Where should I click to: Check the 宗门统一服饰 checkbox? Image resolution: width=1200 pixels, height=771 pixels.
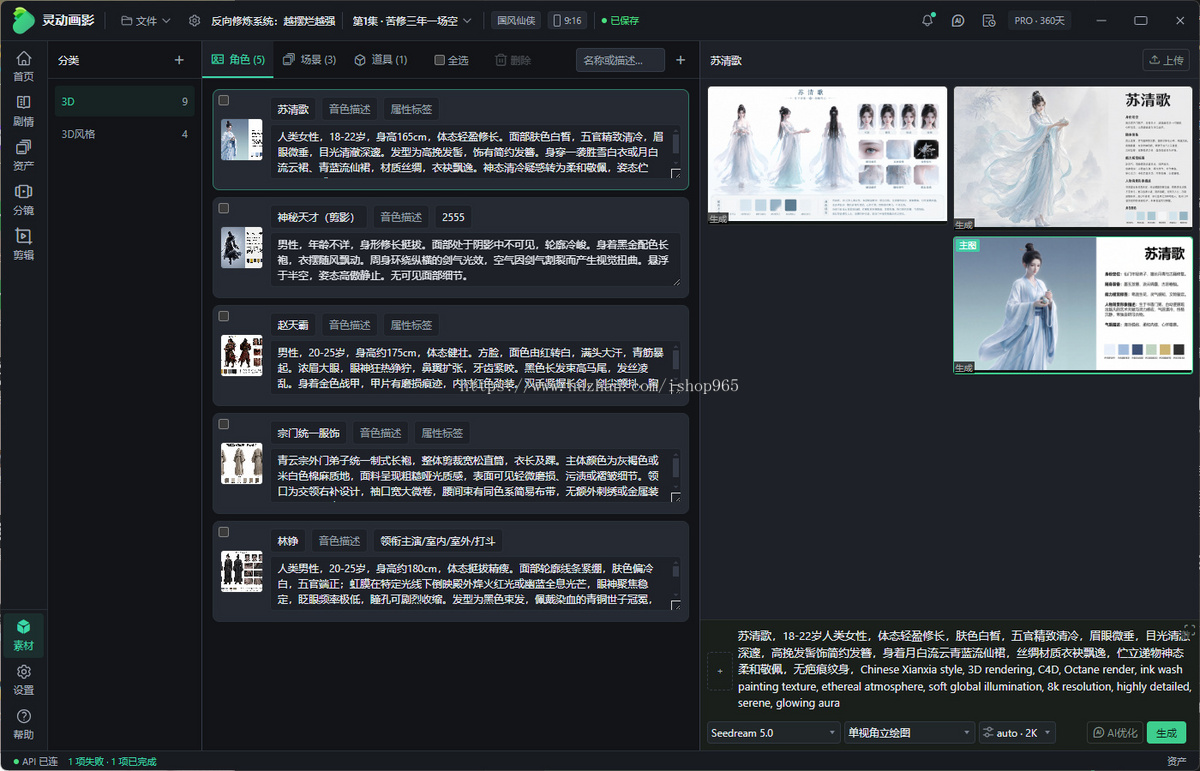pyautogui.click(x=224, y=424)
